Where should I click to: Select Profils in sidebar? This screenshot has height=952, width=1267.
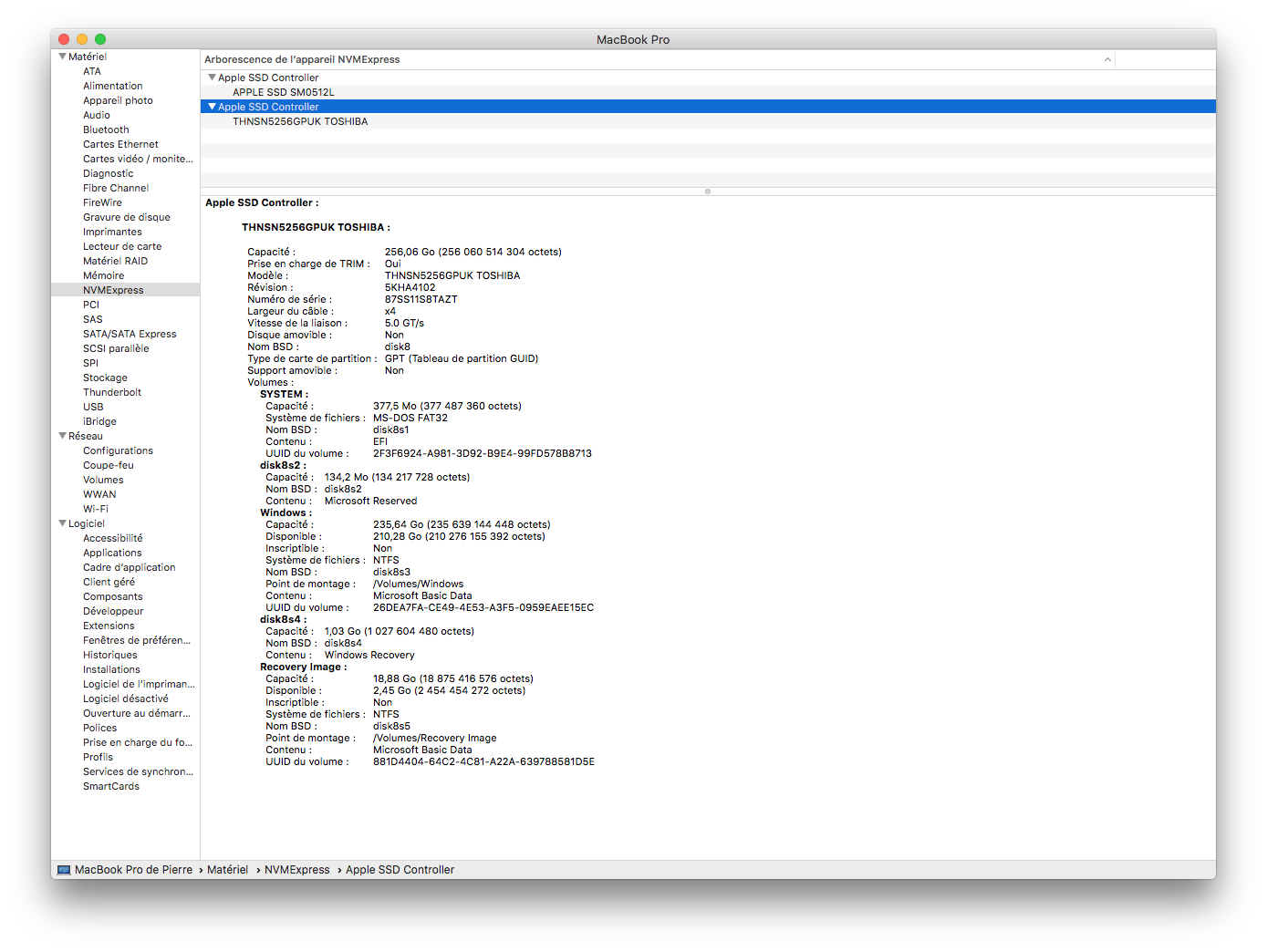(x=98, y=757)
